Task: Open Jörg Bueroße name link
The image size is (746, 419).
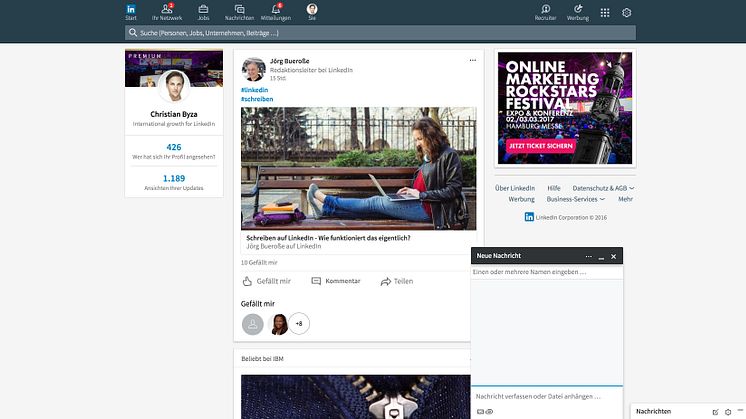Action: coord(289,61)
